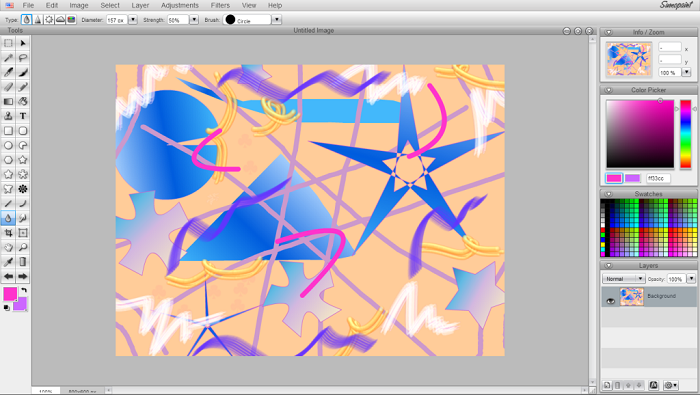
Task: Open the Select menu
Action: tap(110, 5)
